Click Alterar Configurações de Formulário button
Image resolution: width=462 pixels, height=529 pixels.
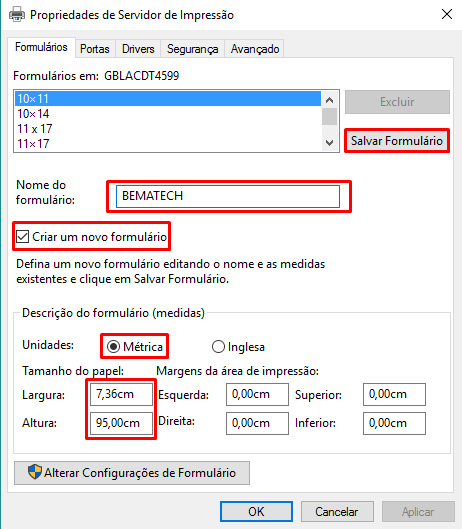[x=132, y=473]
